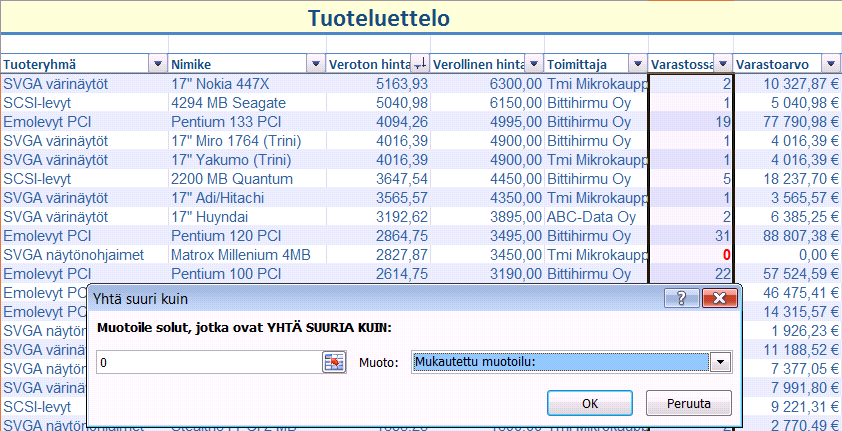Select the 77 790,98 € value cell
The height and width of the screenshot is (431, 842).
pyautogui.click(x=787, y=122)
